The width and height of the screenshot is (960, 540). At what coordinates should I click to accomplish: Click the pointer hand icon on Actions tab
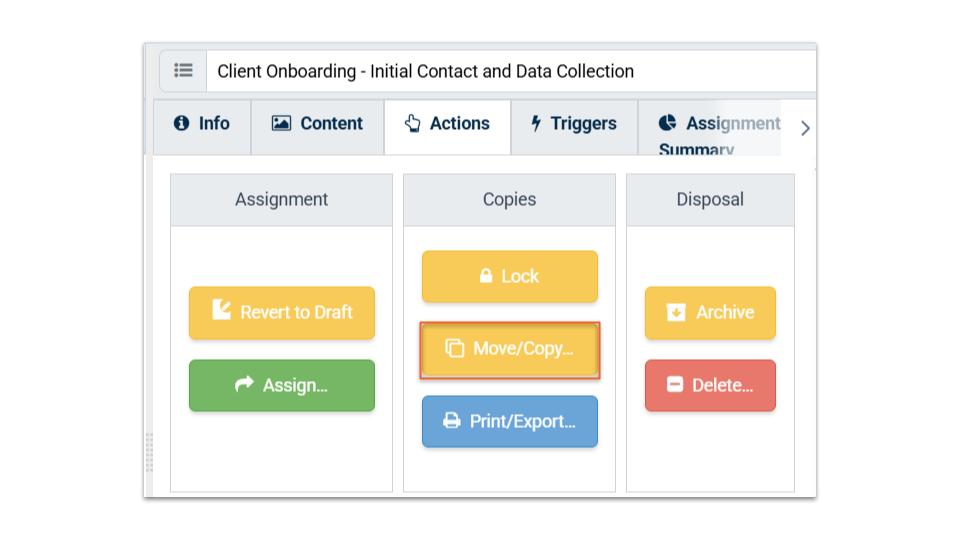[x=412, y=123]
